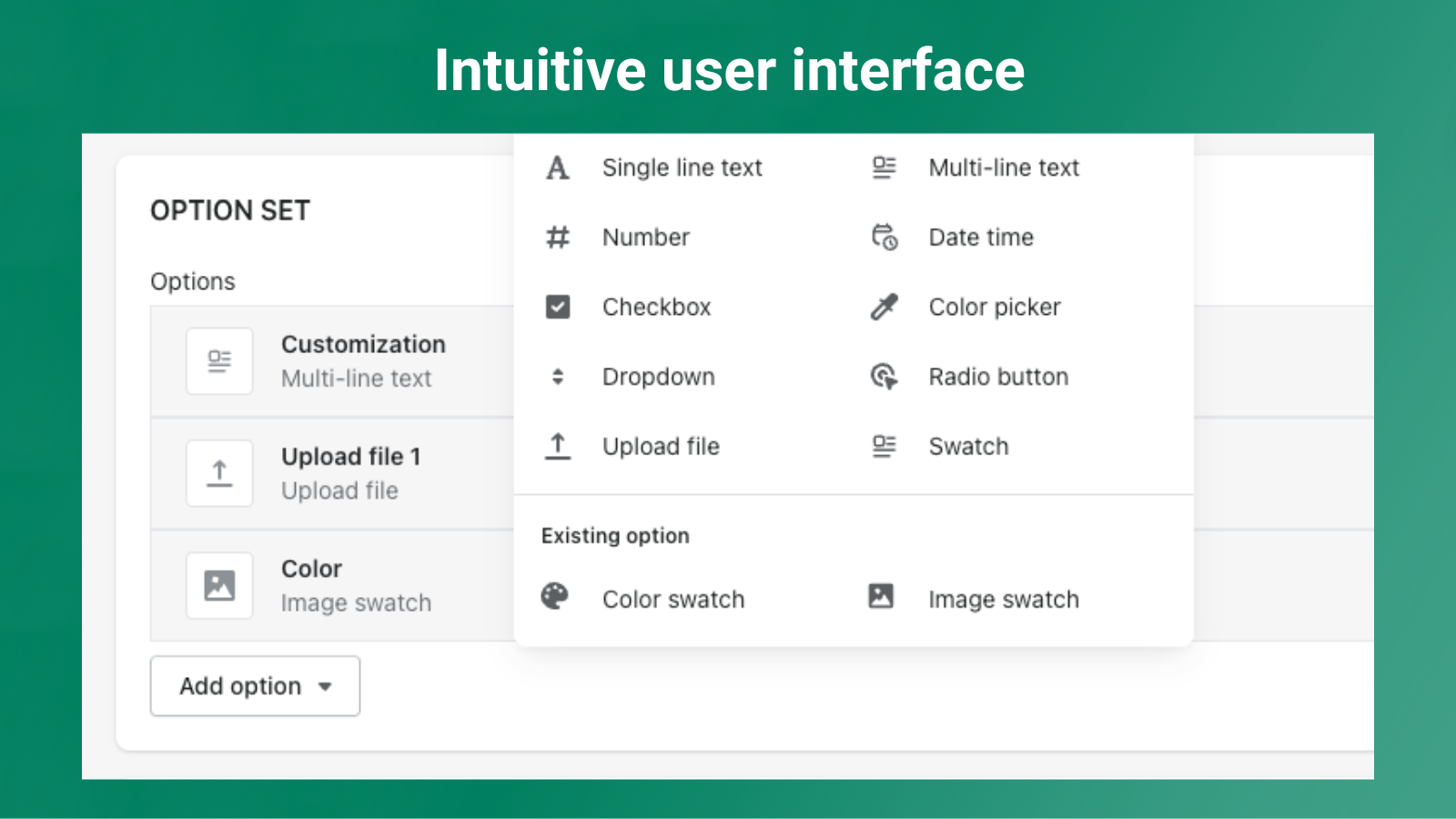This screenshot has height=819, width=1456.
Task: Open the Upload file 1 option row
Action: 350,473
